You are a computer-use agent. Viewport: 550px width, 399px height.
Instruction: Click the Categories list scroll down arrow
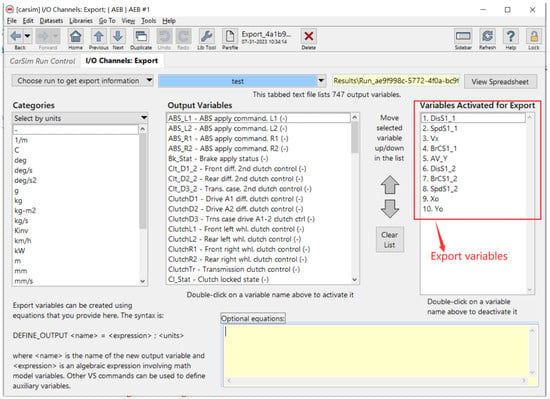pyautogui.click(x=143, y=281)
